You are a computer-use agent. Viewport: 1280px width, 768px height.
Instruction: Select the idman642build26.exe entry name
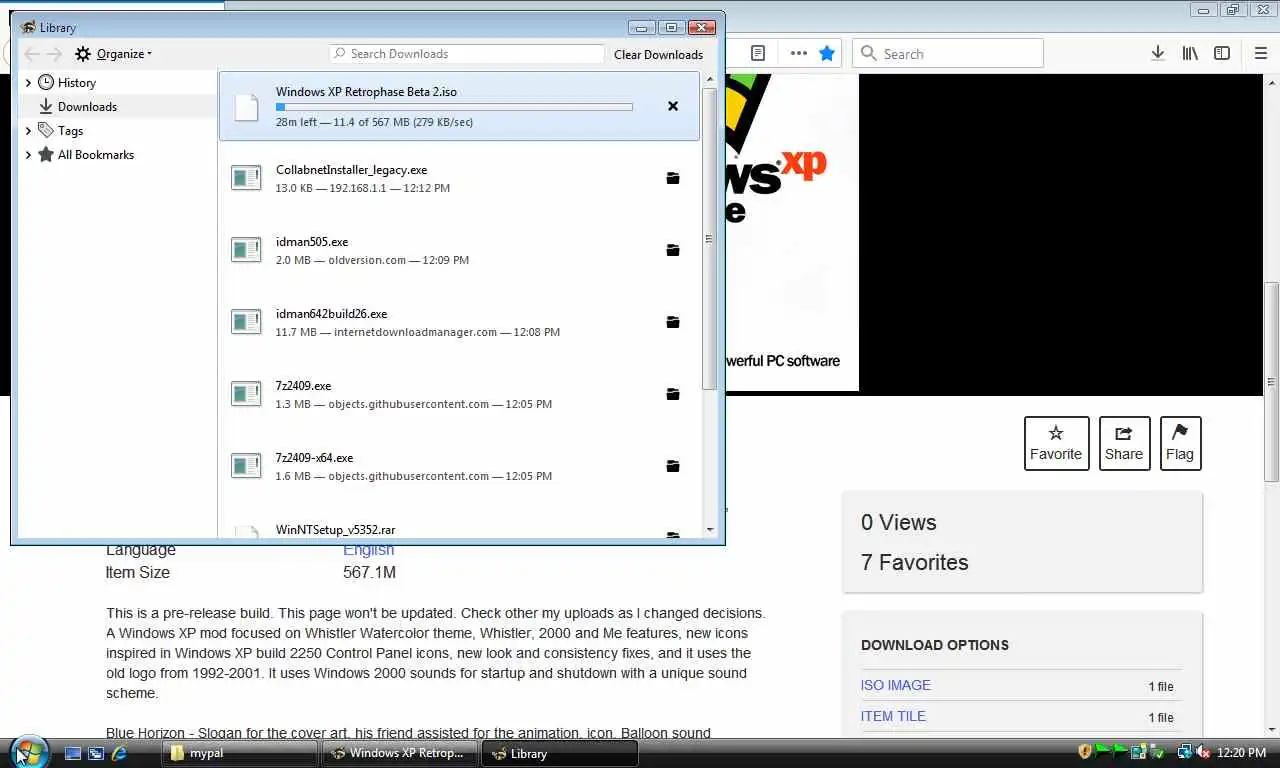tap(331, 314)
